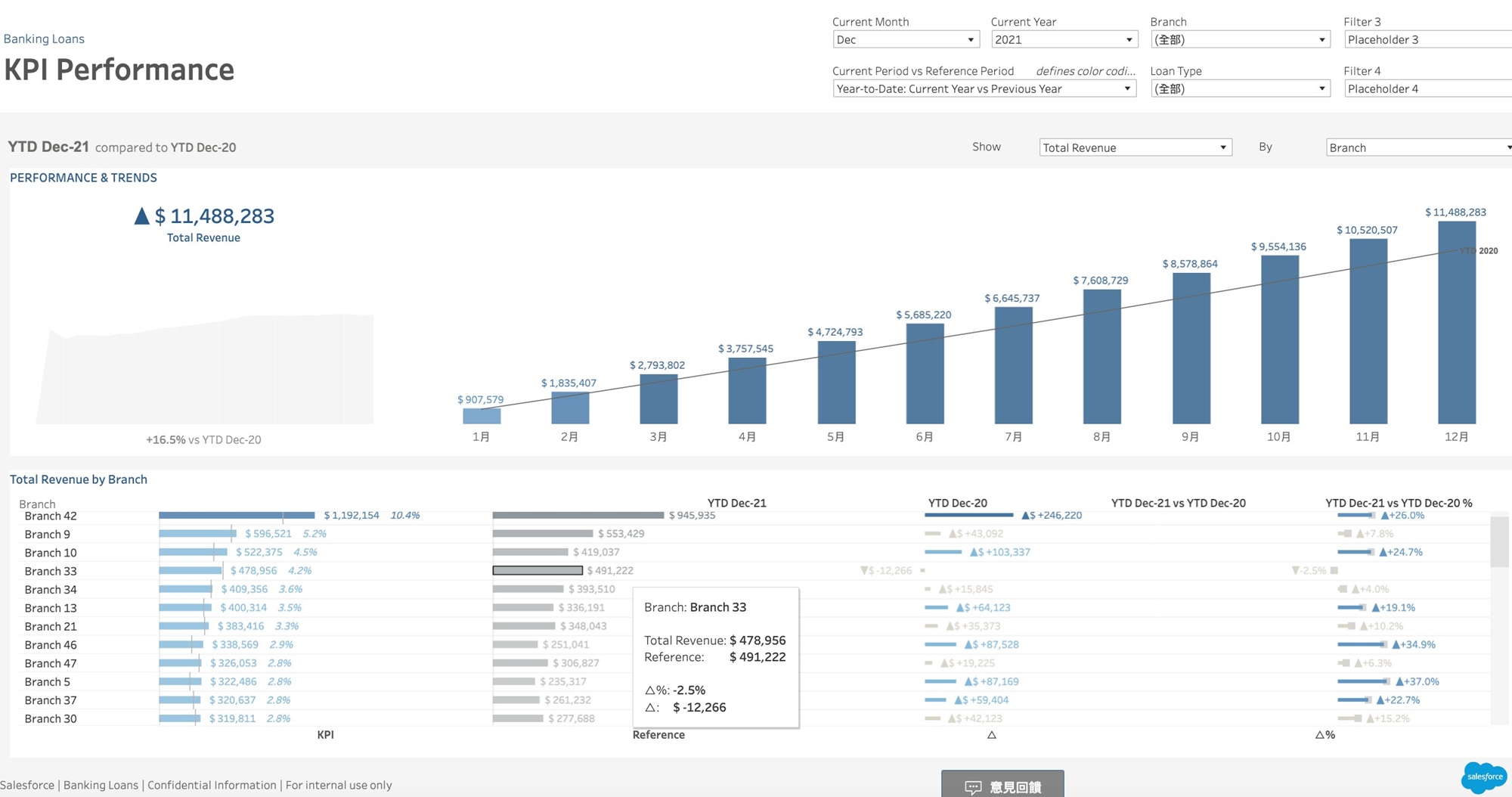This screenshot has width=1512, height=797.
Task: Click the Total Revenue up-triangle indicator
Action: [x=141, y=216]
